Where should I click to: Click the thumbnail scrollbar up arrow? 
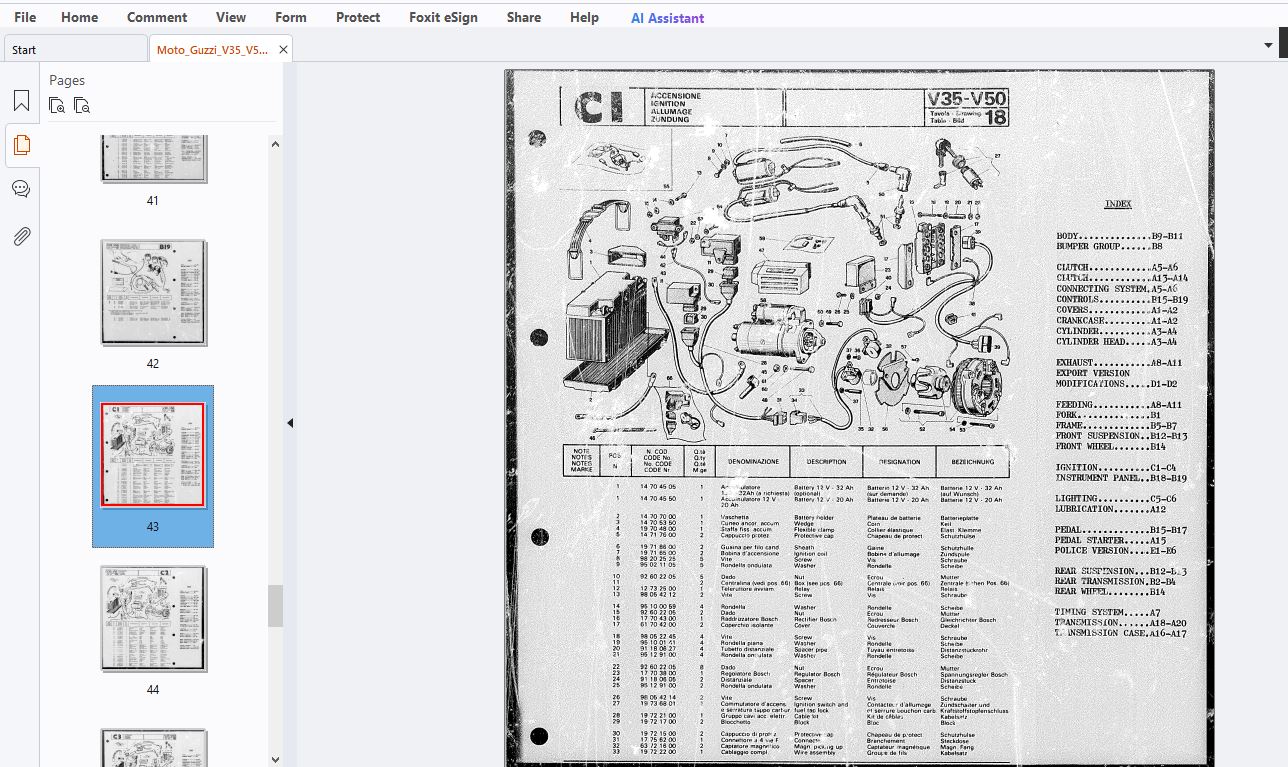pos(276,144)
